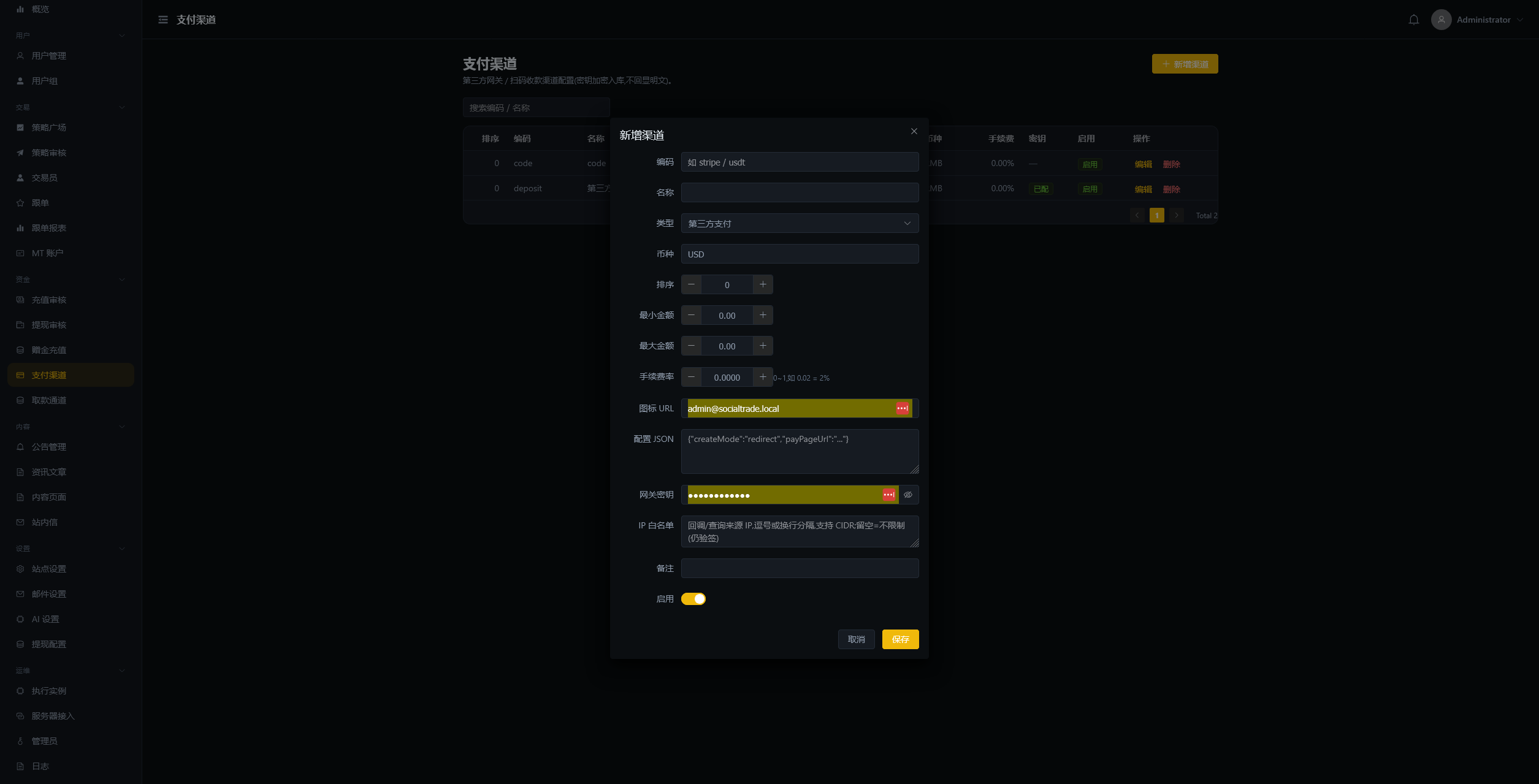Focus the 编码 input field
Image resolution: width=1539 pixels, height=784 pixels.
coord(800,162)
